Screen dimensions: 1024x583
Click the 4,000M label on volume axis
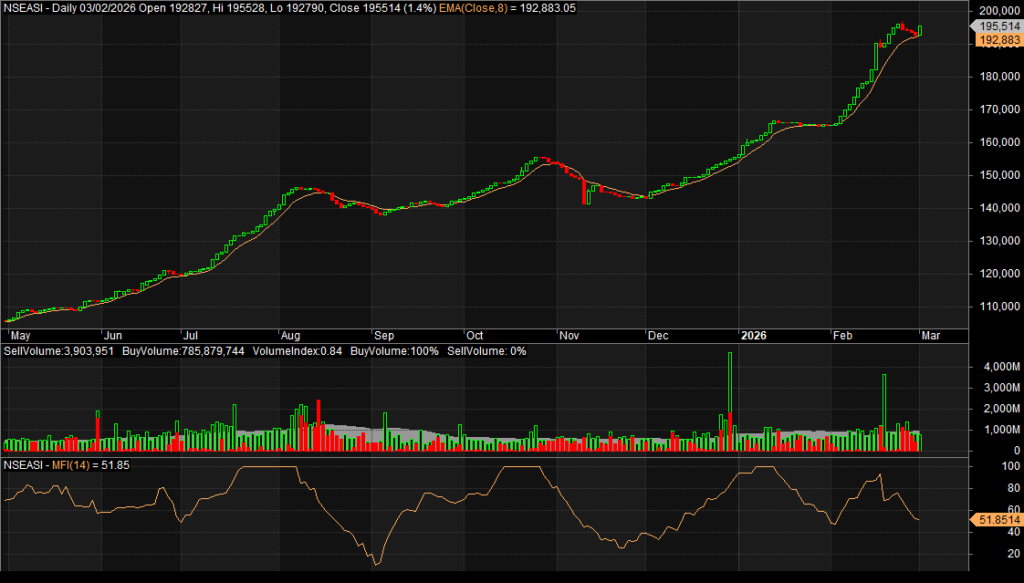(x=998, y=367)
